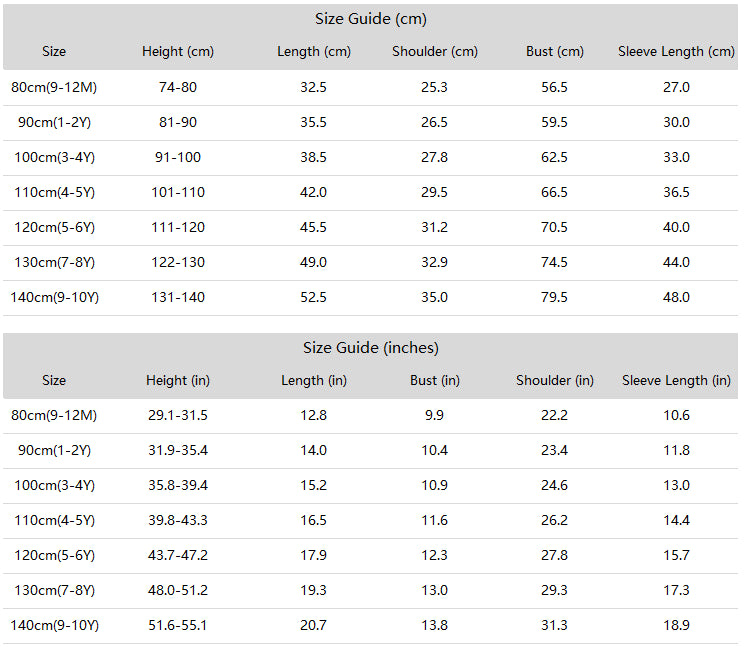
Task: Click sleeve length value 18.9
Action: 676,625
